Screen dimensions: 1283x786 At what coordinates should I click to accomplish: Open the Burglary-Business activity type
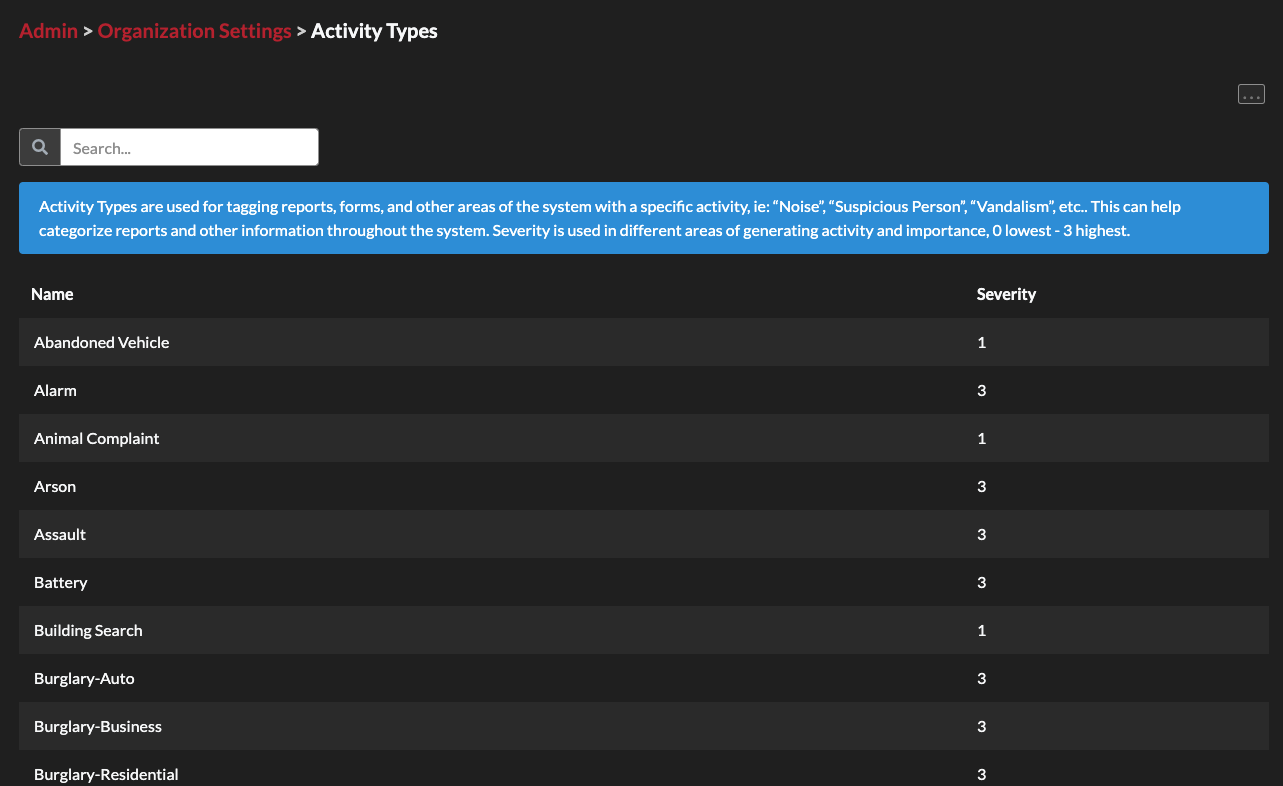98,726
